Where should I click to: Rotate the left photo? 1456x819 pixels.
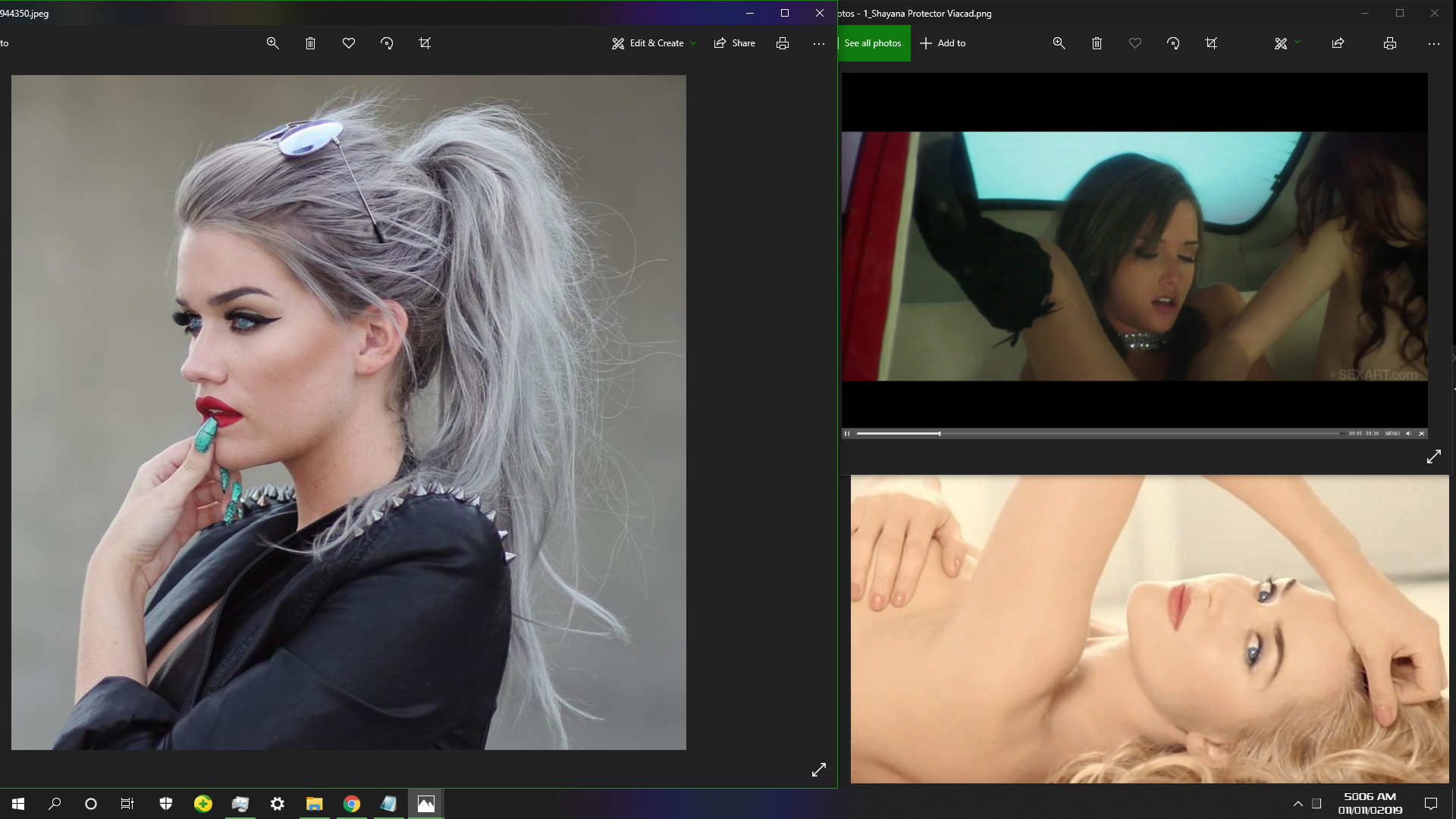tap(387, 43)
